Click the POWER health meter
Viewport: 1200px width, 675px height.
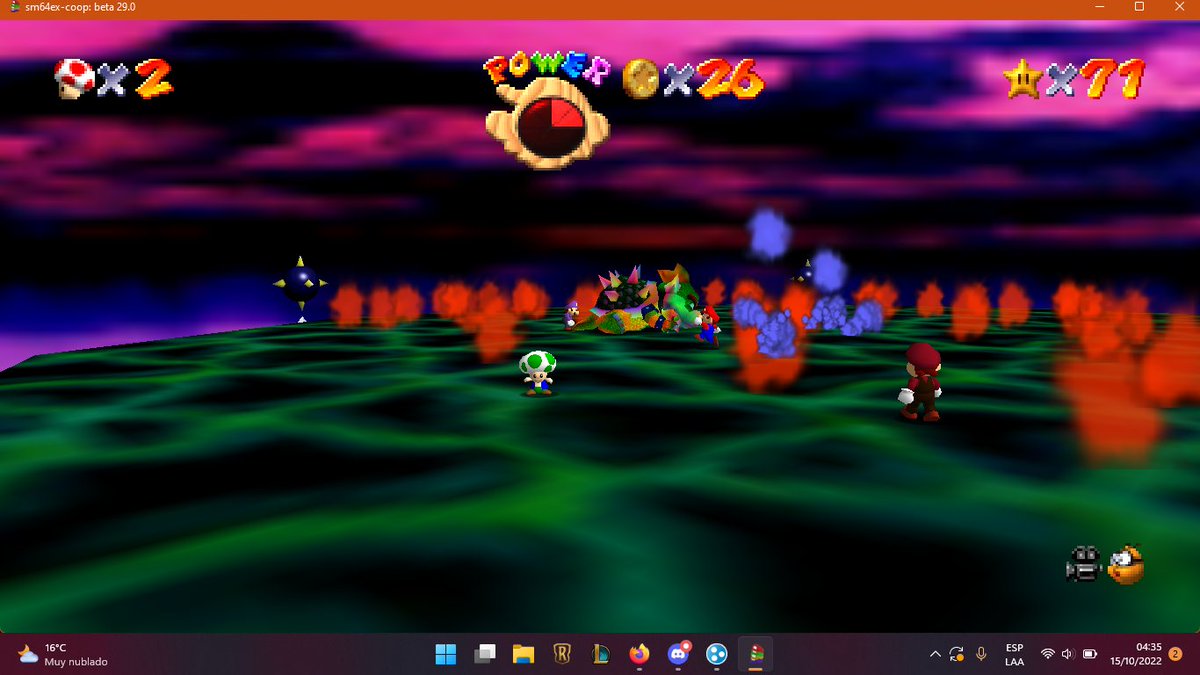547,110
